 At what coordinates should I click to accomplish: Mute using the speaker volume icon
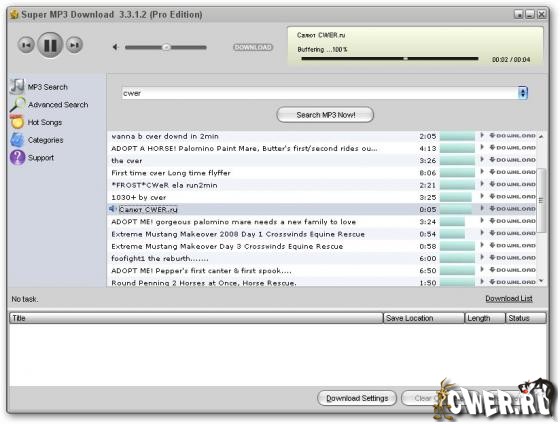tap(115, 47)
